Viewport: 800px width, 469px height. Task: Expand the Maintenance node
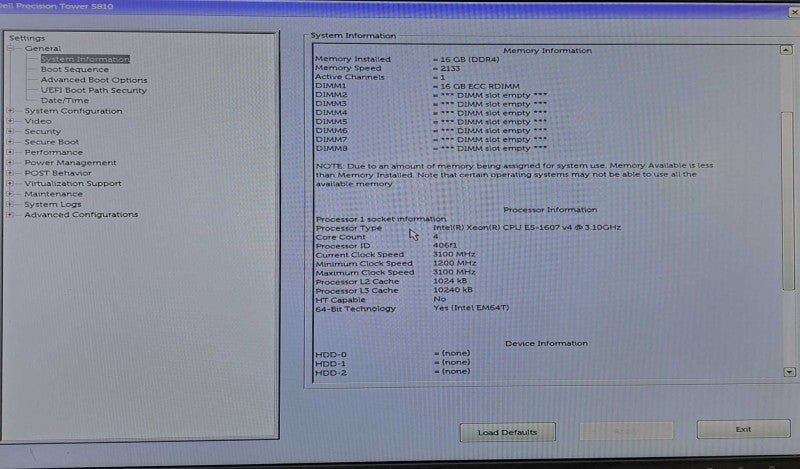(11, 194)
